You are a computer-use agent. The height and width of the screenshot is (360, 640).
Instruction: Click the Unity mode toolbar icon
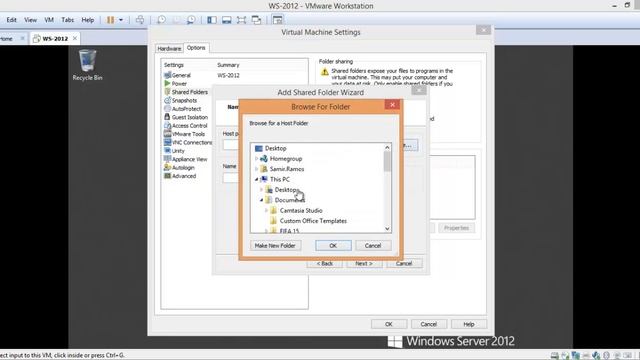pyautogui.click(x=256, y=20)
